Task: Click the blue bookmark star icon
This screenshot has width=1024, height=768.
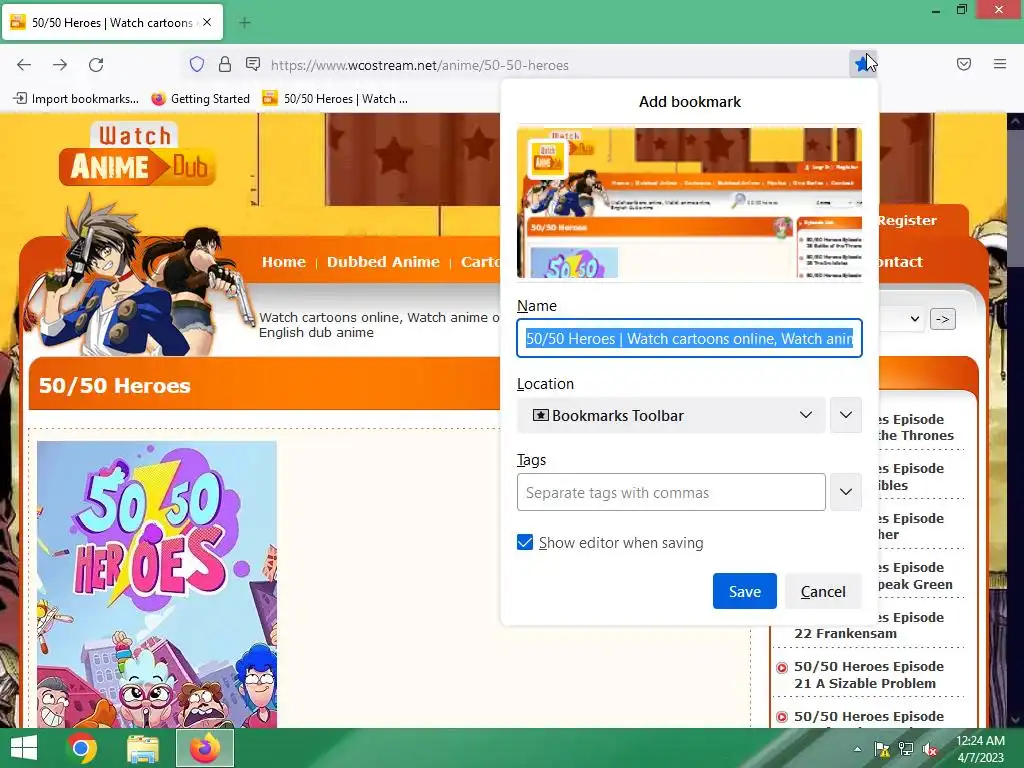Action: pyautogui.click(x=861, y=64)
